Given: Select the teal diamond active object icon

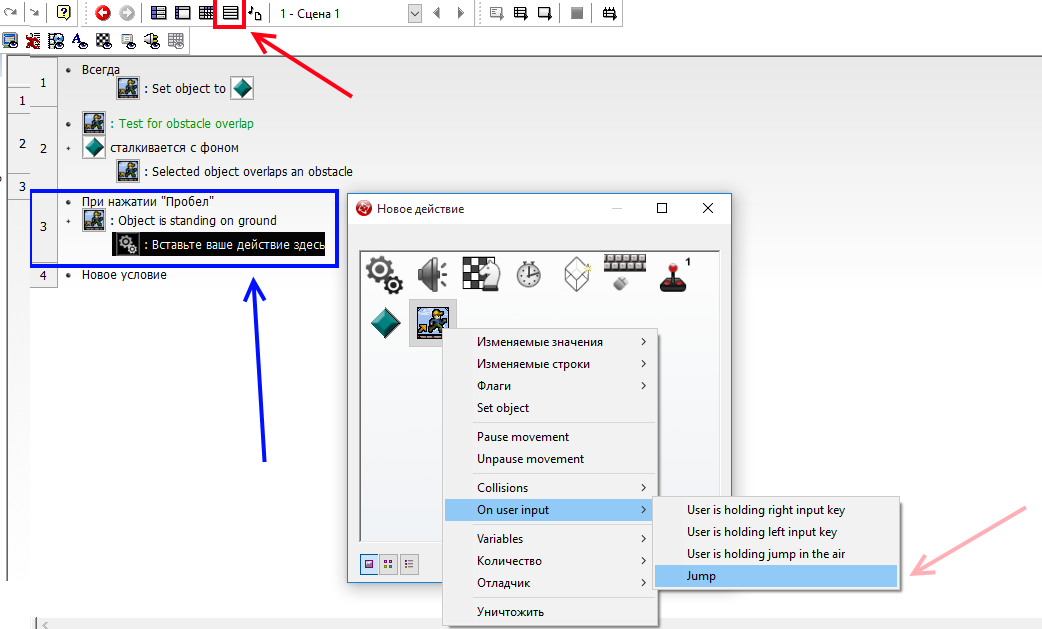Looking at the screenshot, I should [x=385, y=322].
